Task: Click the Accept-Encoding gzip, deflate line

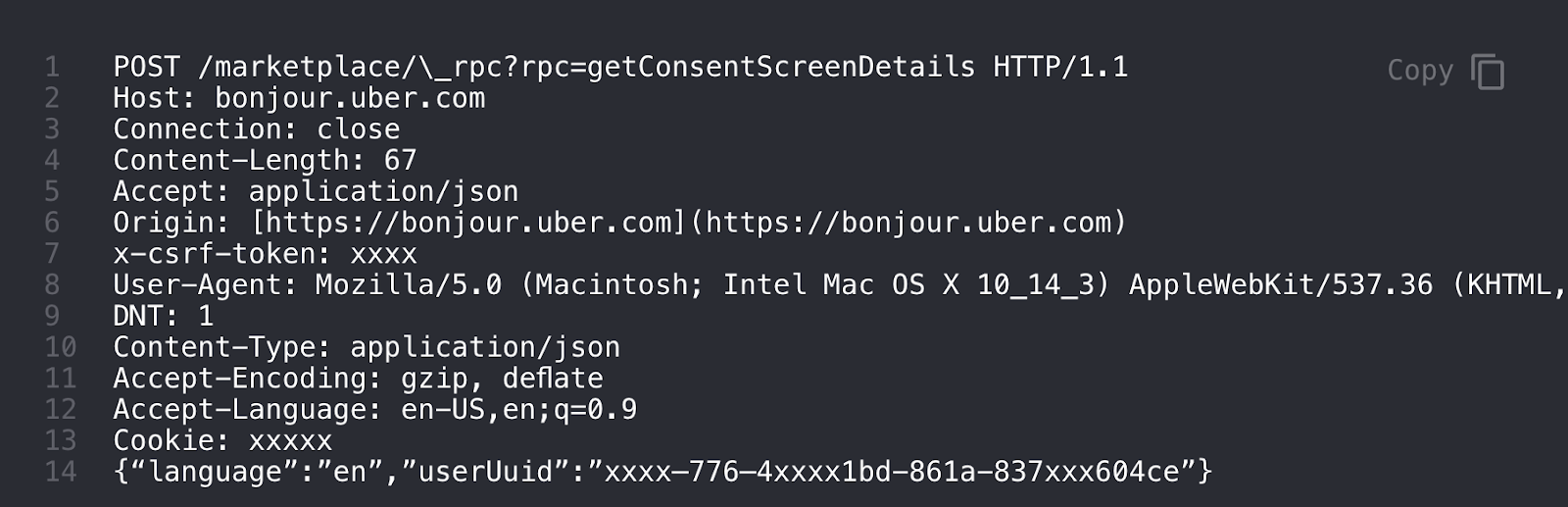Action: pos(358,379)
